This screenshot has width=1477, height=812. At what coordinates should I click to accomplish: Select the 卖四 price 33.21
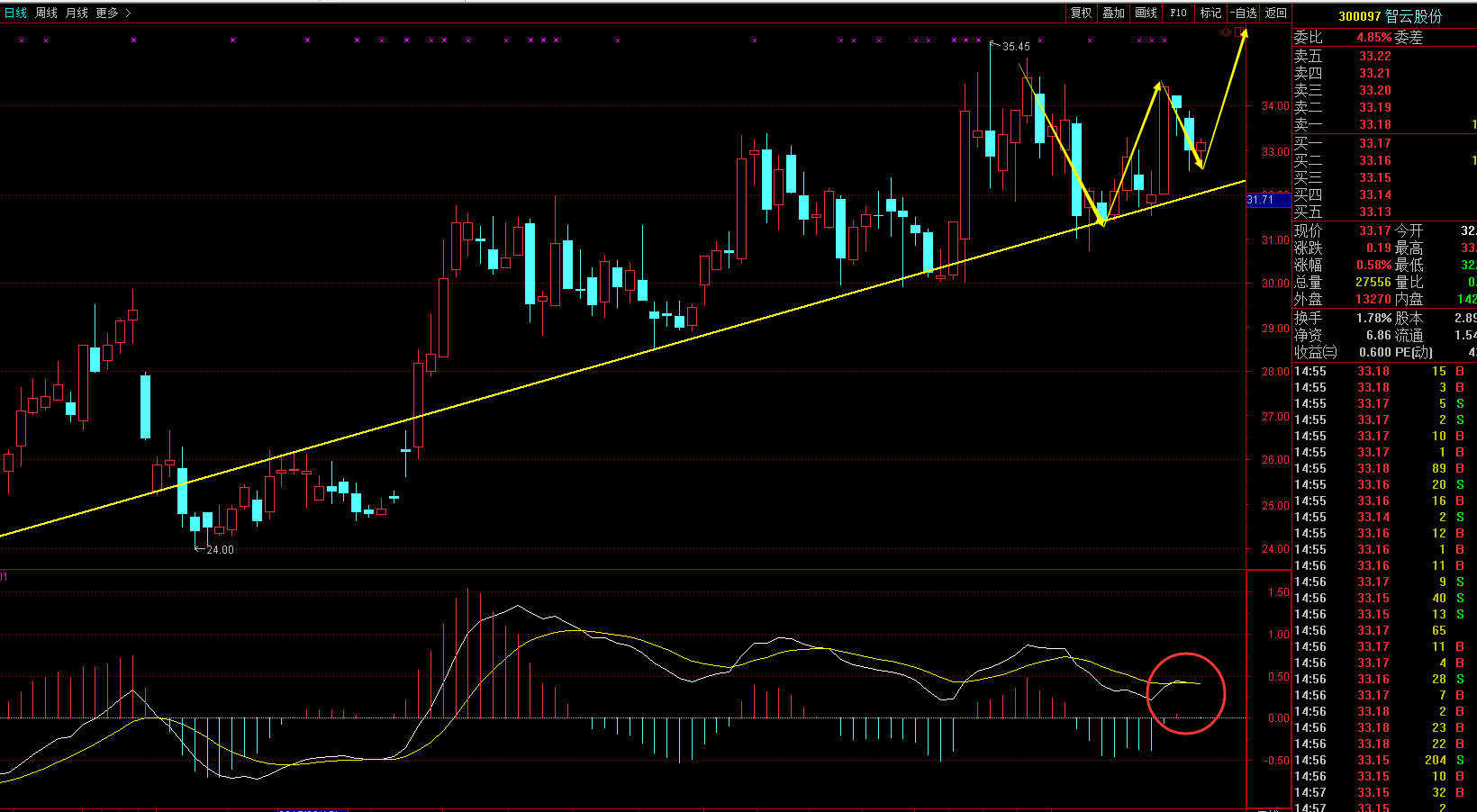tap(1375, 73)
